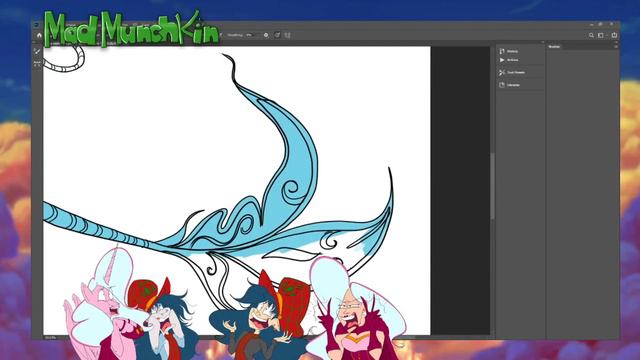
Task: Open the Smoothing percentage dropdown
Action: [249, 35]
